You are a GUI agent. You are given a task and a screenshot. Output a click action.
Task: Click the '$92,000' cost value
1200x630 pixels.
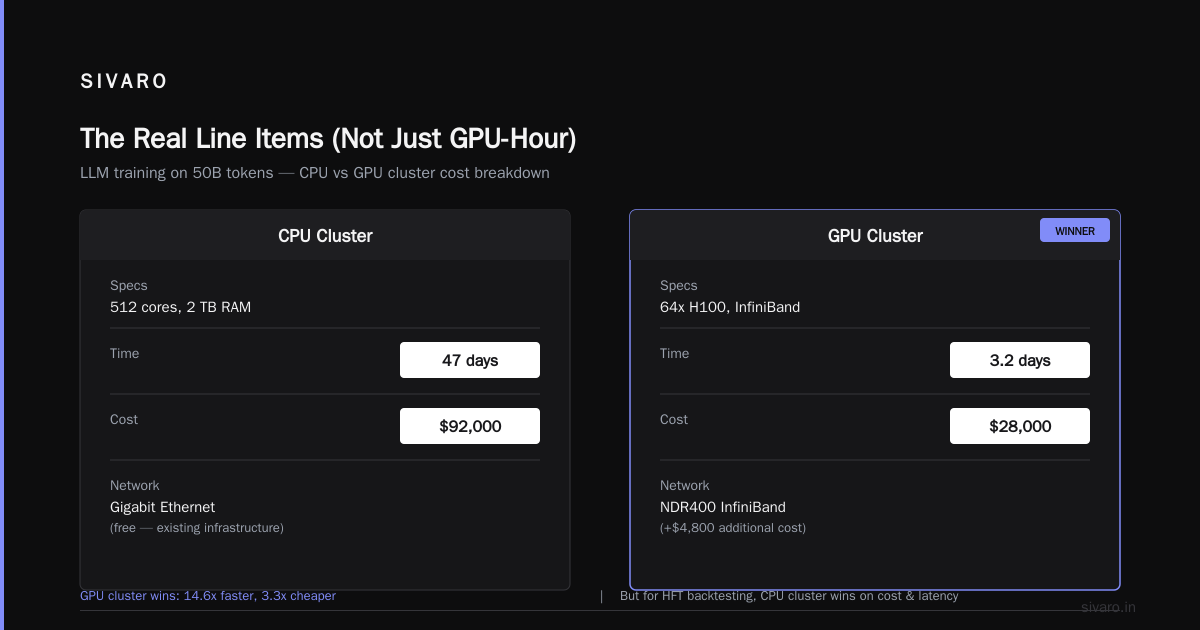tap(470, 426)
